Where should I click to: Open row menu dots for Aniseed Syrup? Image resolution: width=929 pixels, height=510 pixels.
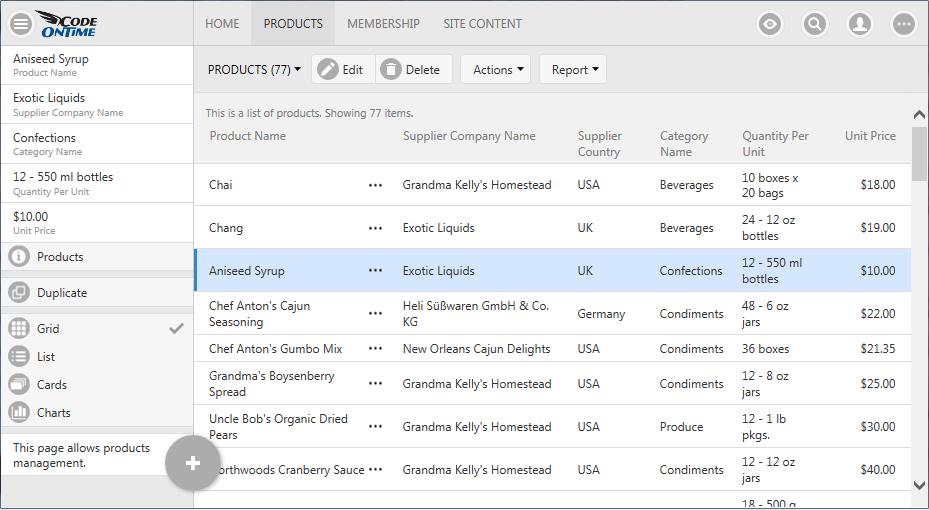pos(376,271)
